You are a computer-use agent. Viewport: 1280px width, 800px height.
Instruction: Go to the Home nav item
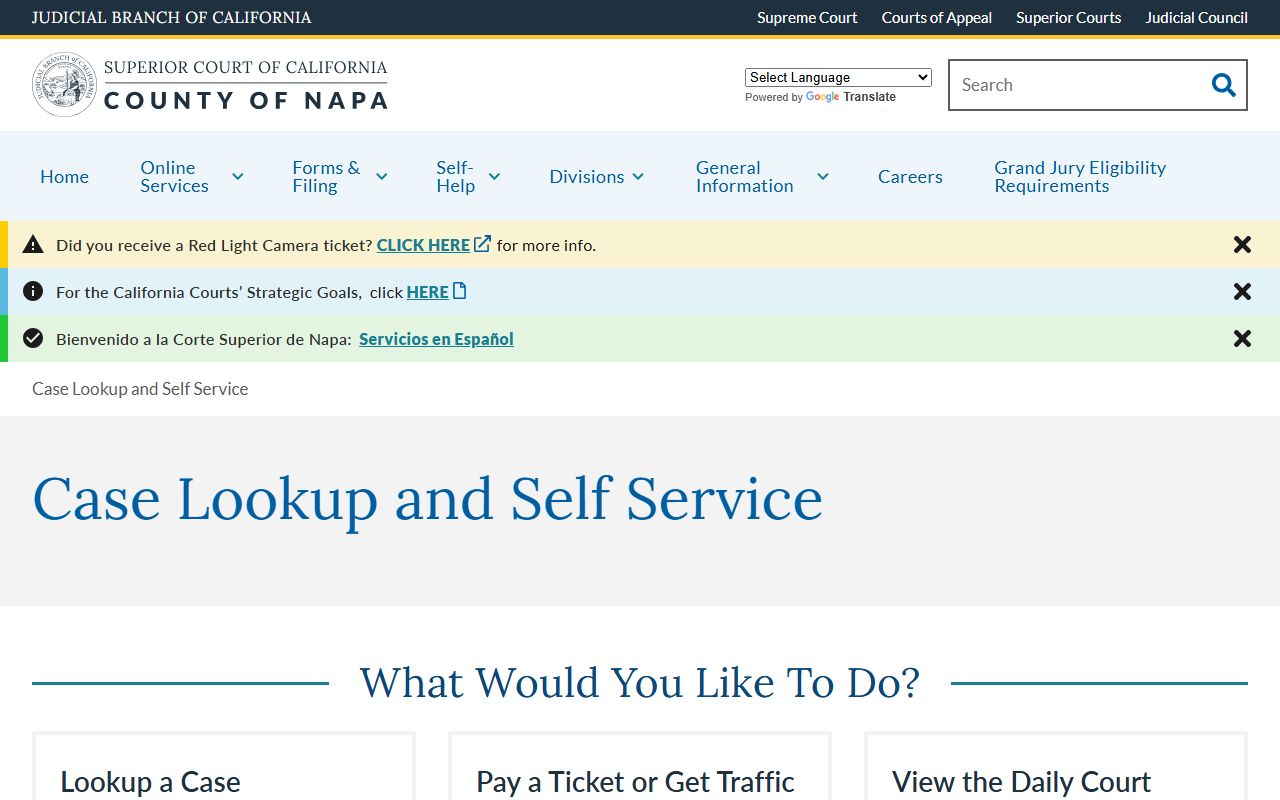point(64,177)
